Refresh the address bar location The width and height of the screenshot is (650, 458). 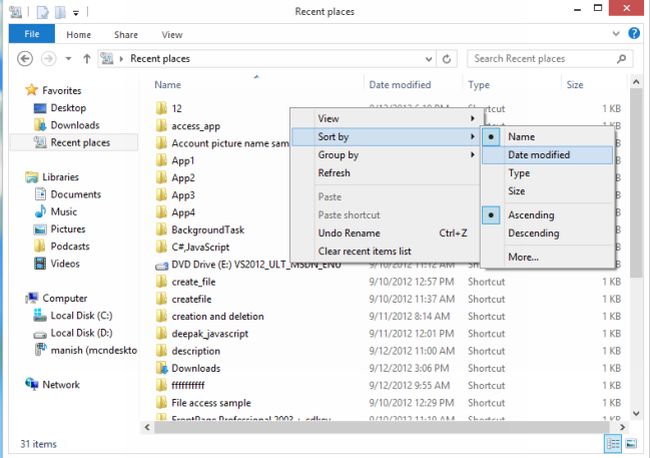446,59
